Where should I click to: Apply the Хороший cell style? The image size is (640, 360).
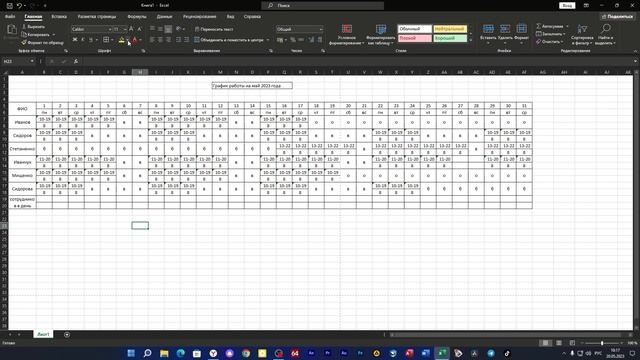click(x=450, y=38)
